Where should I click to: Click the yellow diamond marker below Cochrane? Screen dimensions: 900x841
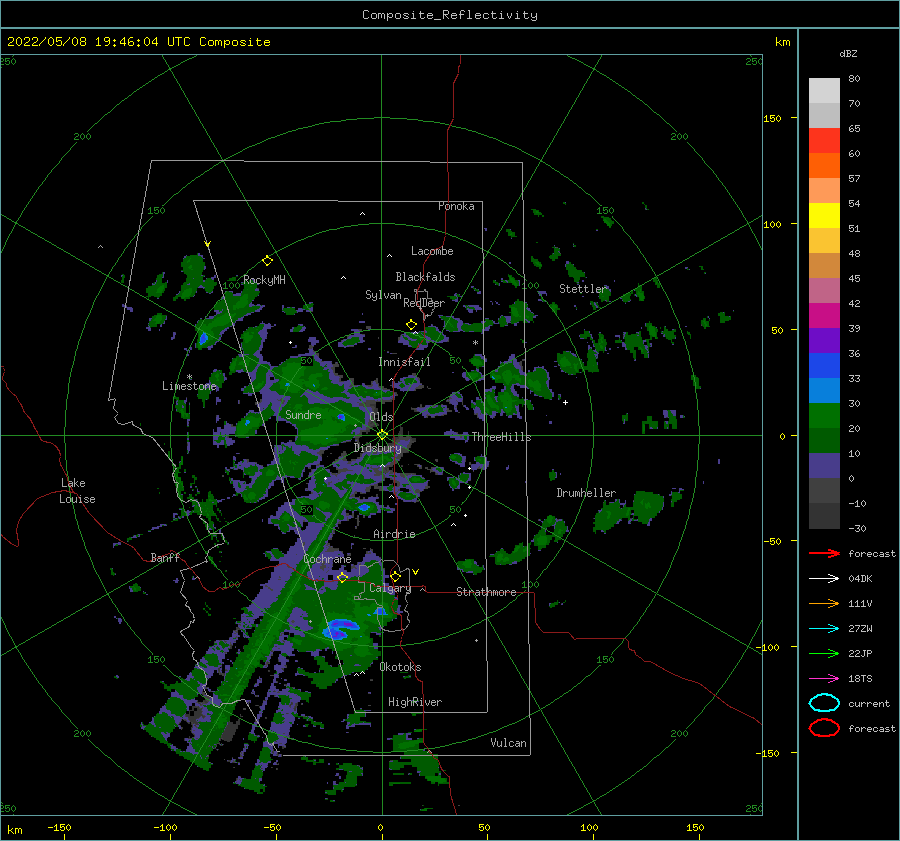coord(343,577)
